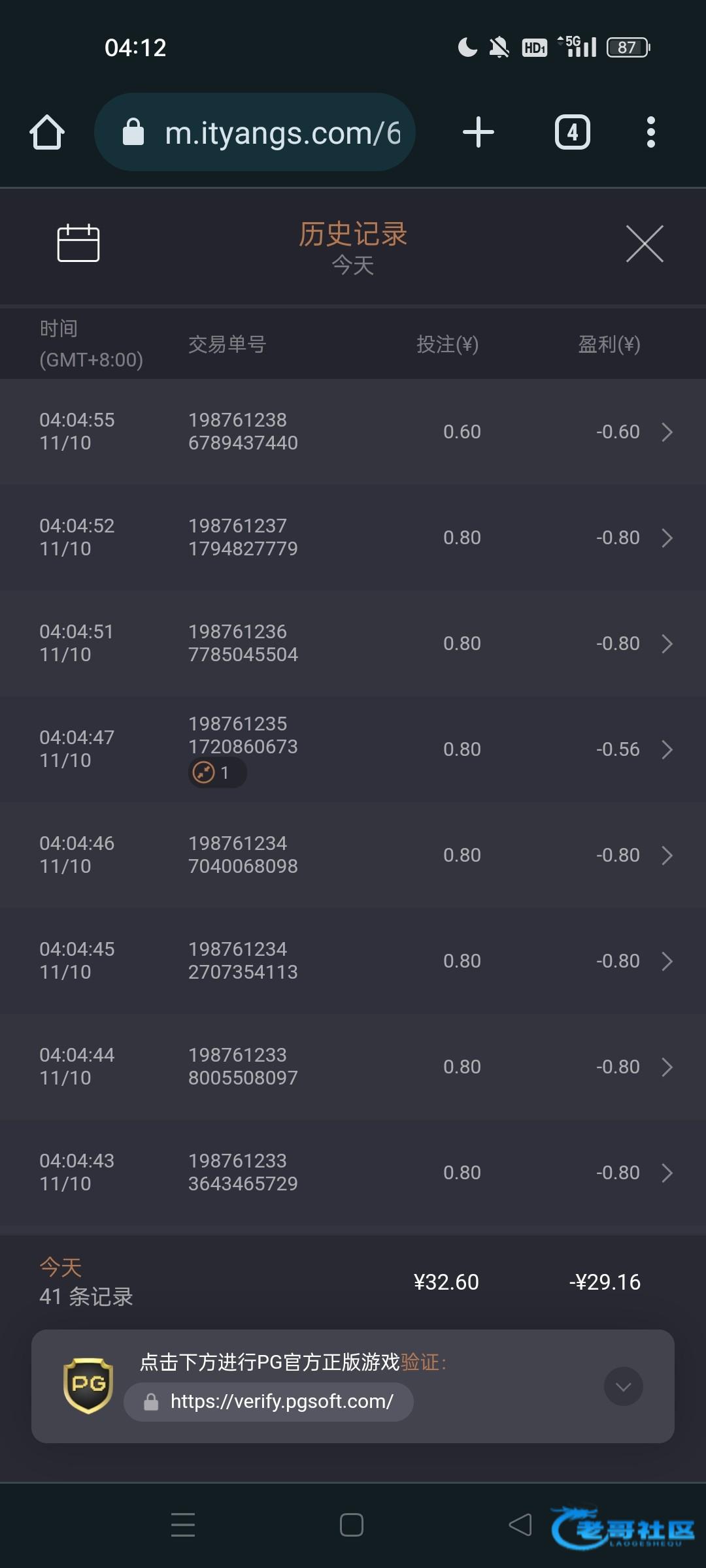The image size is (706, 1568).
Task: Open the tab switcher showing 4 tabs
Action: click(572, 133)
